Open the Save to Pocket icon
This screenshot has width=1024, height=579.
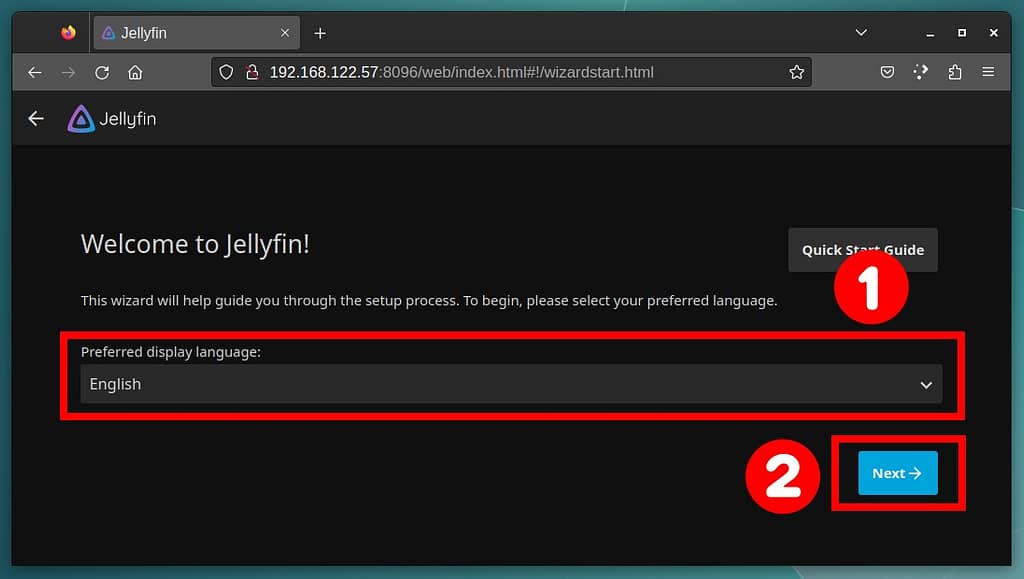(887, 73)
